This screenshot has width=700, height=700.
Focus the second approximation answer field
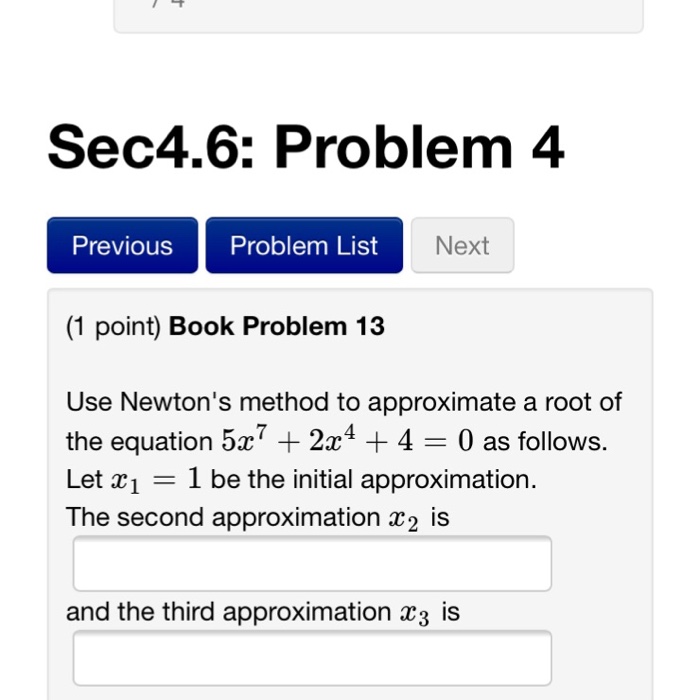tap(312, 564)
